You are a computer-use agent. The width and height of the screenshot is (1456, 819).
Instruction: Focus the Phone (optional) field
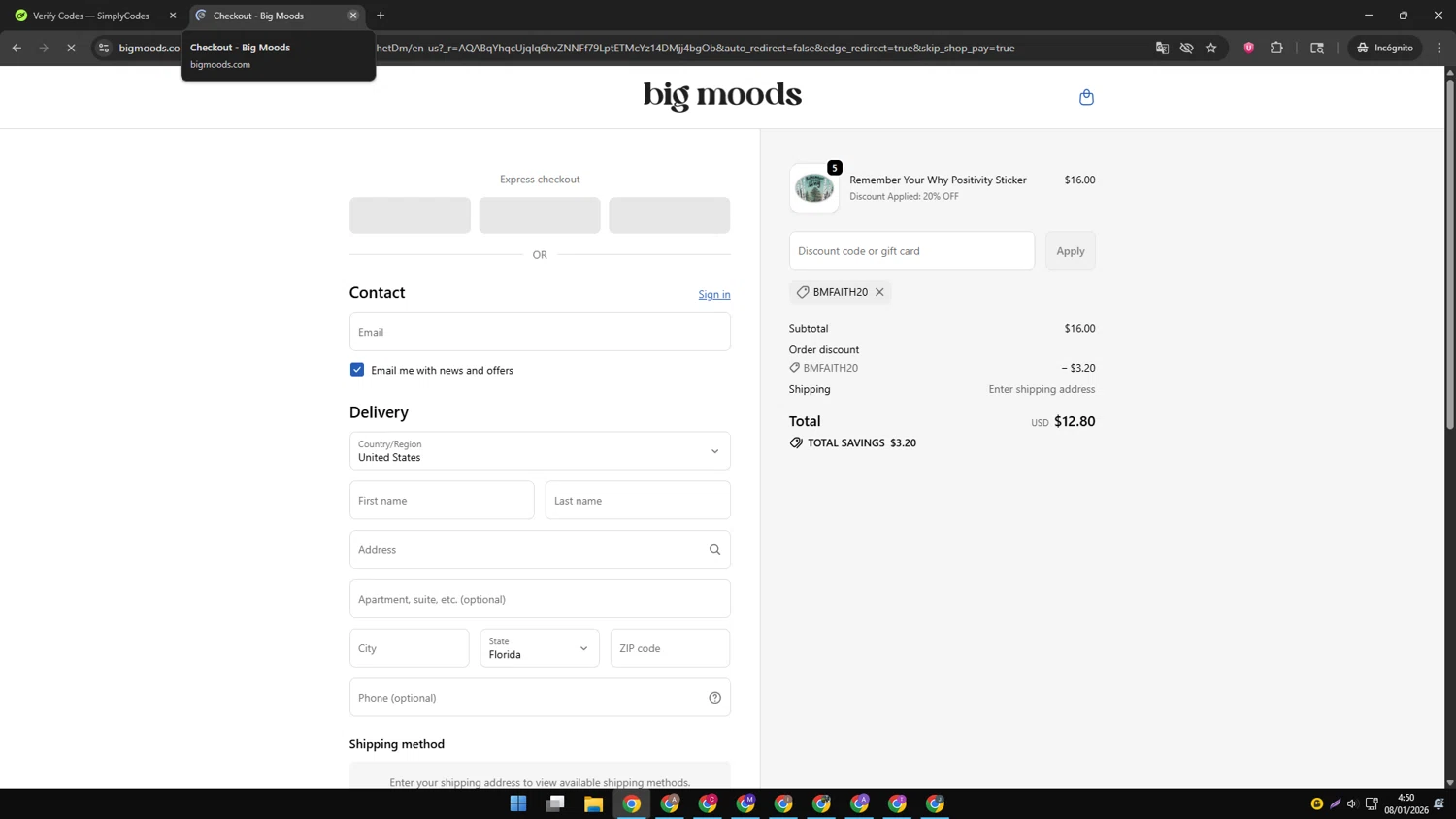click(x=540, y=698)
